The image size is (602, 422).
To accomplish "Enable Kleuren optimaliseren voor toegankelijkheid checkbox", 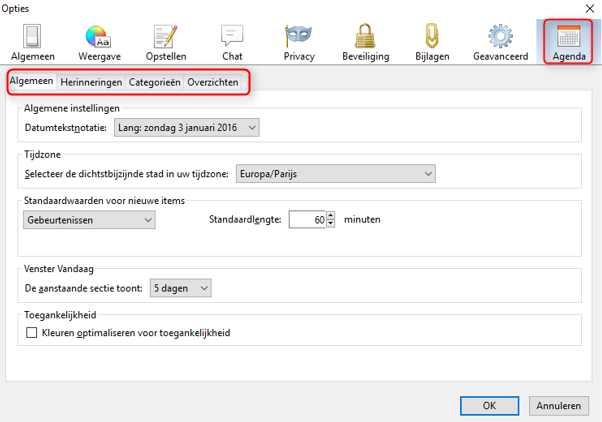I will pos(31,333).
